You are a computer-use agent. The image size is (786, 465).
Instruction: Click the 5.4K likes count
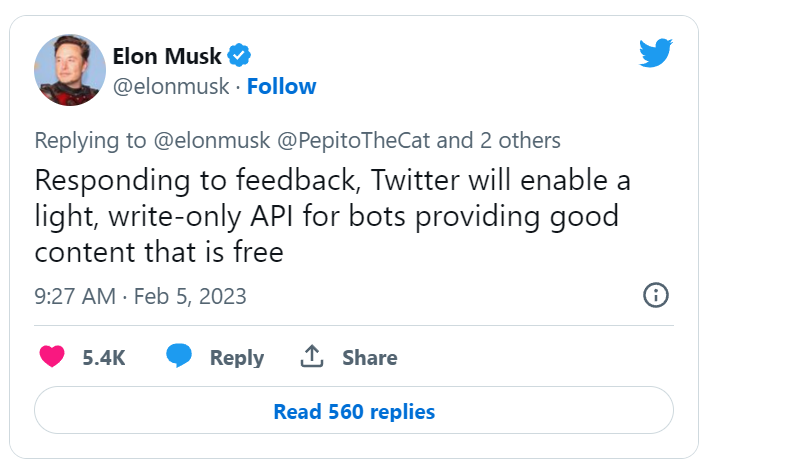click(103, 357)
